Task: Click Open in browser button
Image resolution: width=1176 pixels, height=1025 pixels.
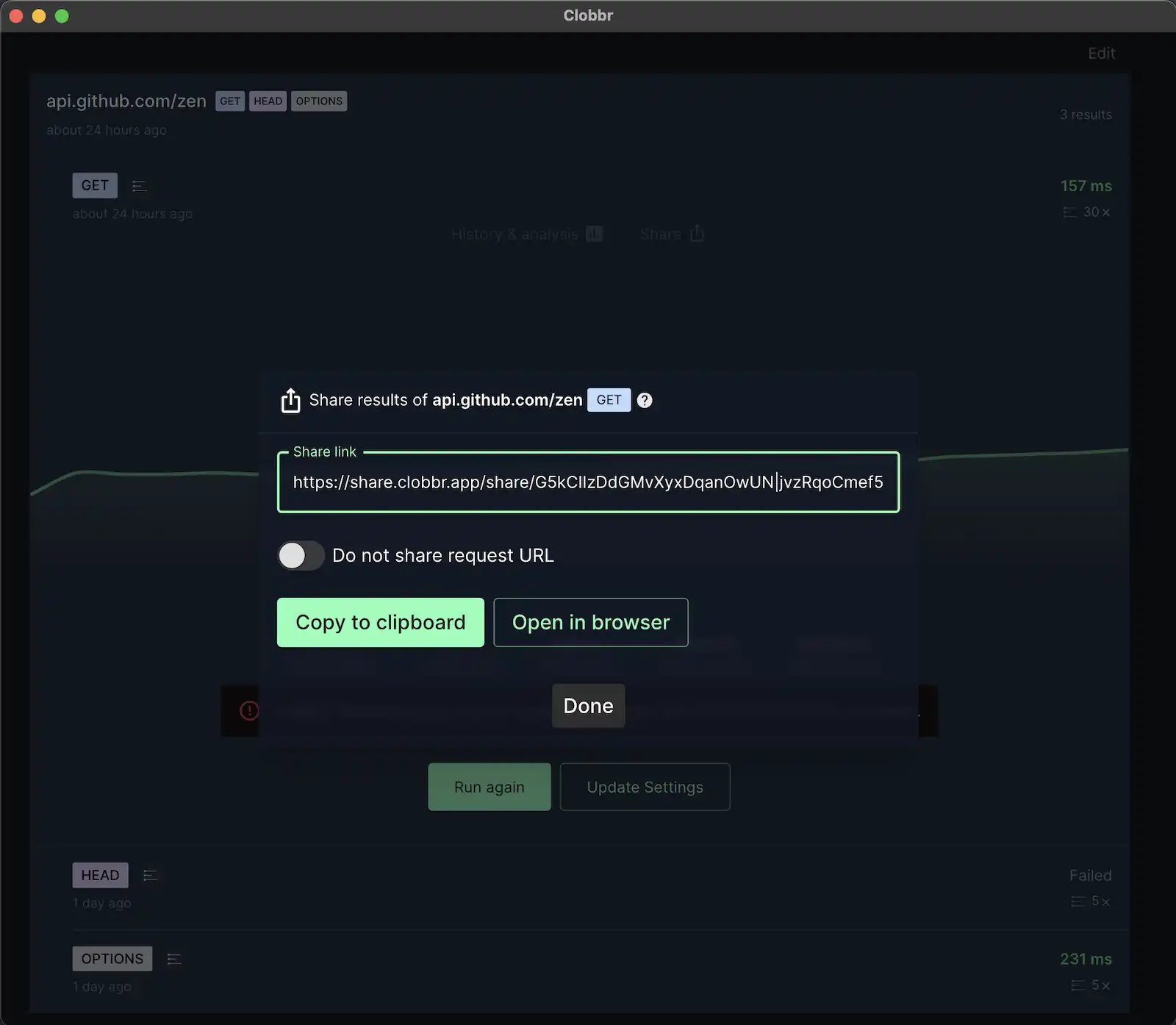Action: pos(591,622)
